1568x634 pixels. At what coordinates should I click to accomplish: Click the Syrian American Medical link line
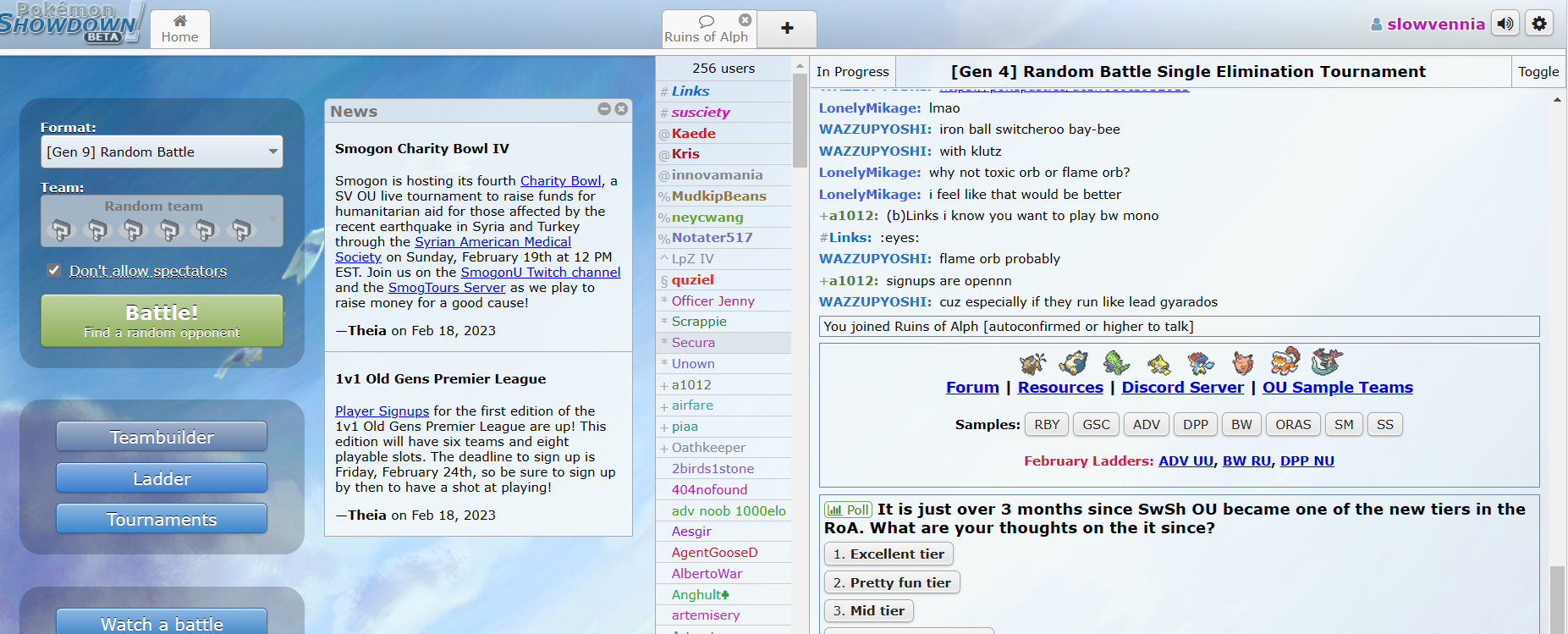(x=492, y=241)
